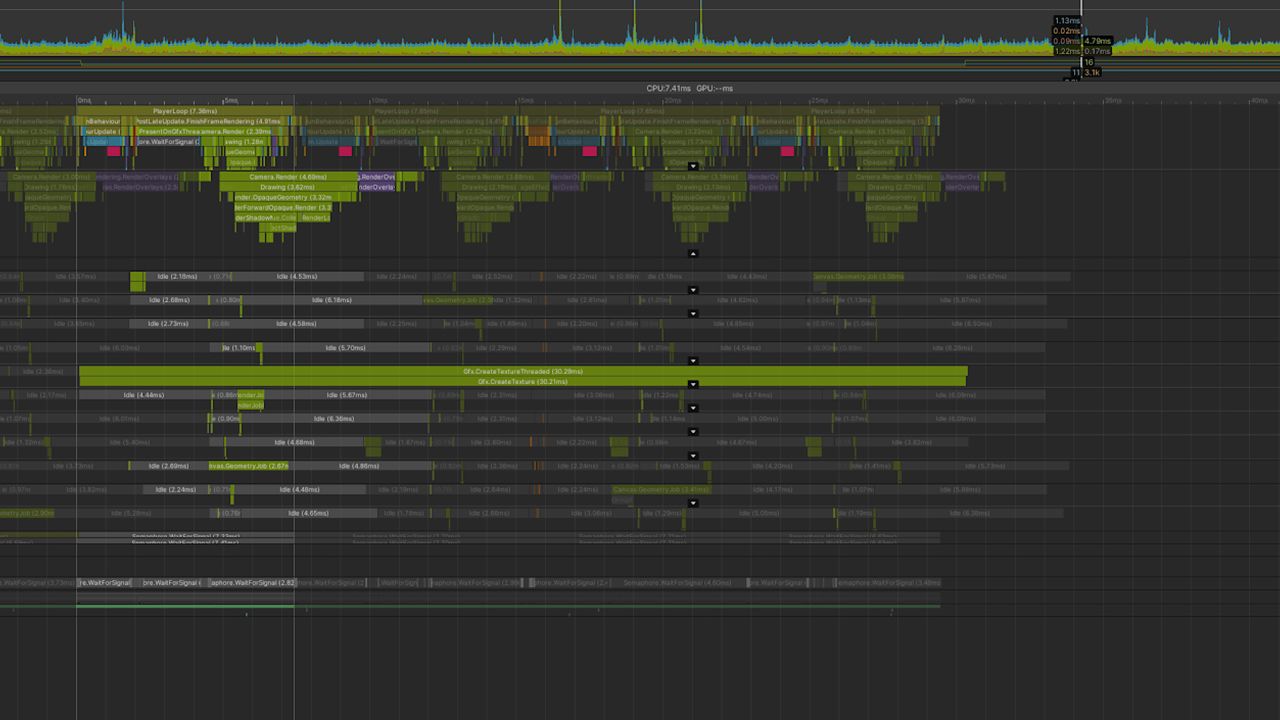
Task: Click the CPU:7.41ms frame time label
Action: click(669, 88)
